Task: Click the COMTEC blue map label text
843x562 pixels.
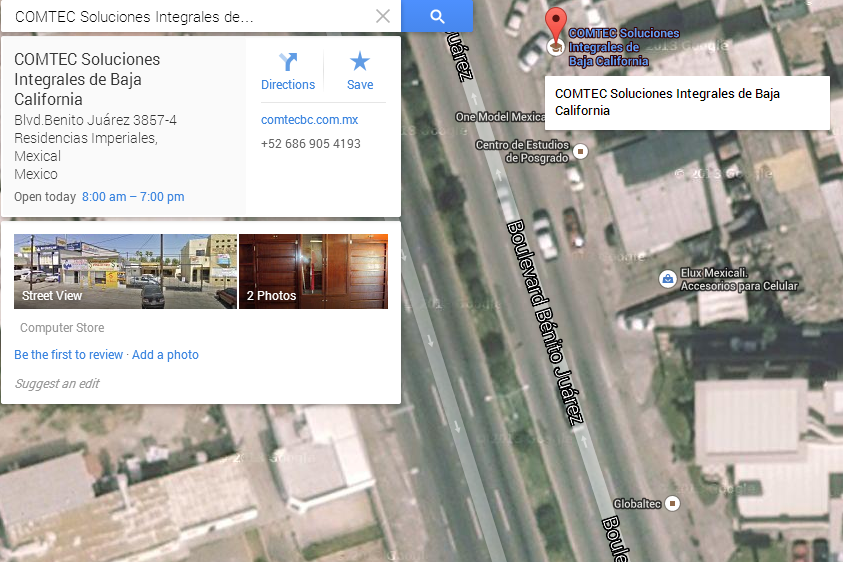Action: pos(624,47)
